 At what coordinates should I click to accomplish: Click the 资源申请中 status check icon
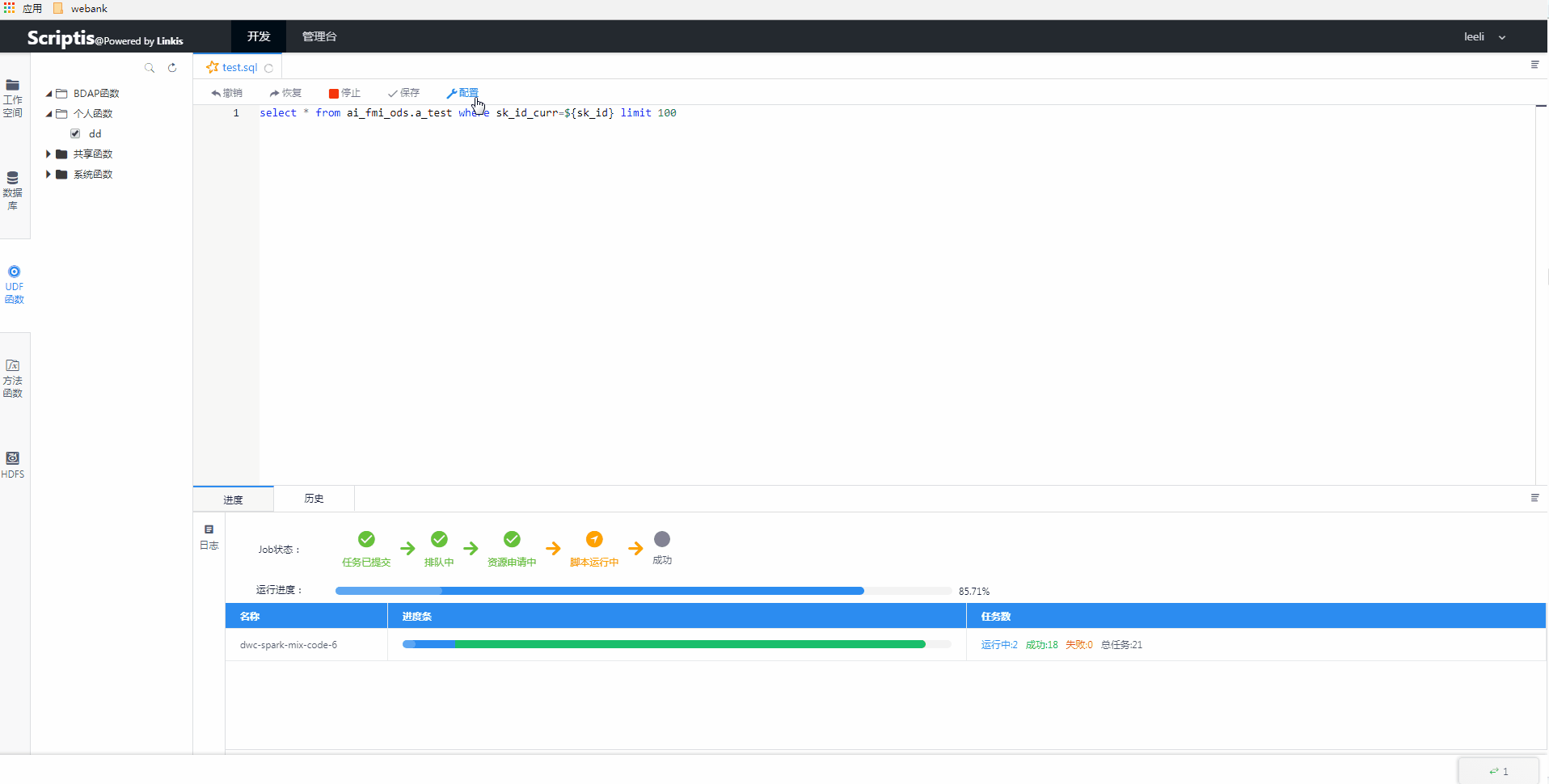pos(512,539)
